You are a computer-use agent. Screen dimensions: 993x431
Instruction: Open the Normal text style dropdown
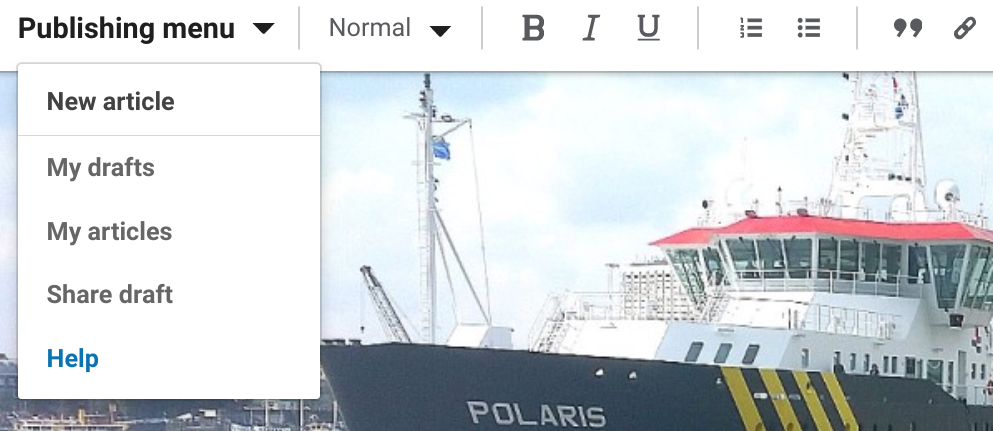tap(389, 28)
